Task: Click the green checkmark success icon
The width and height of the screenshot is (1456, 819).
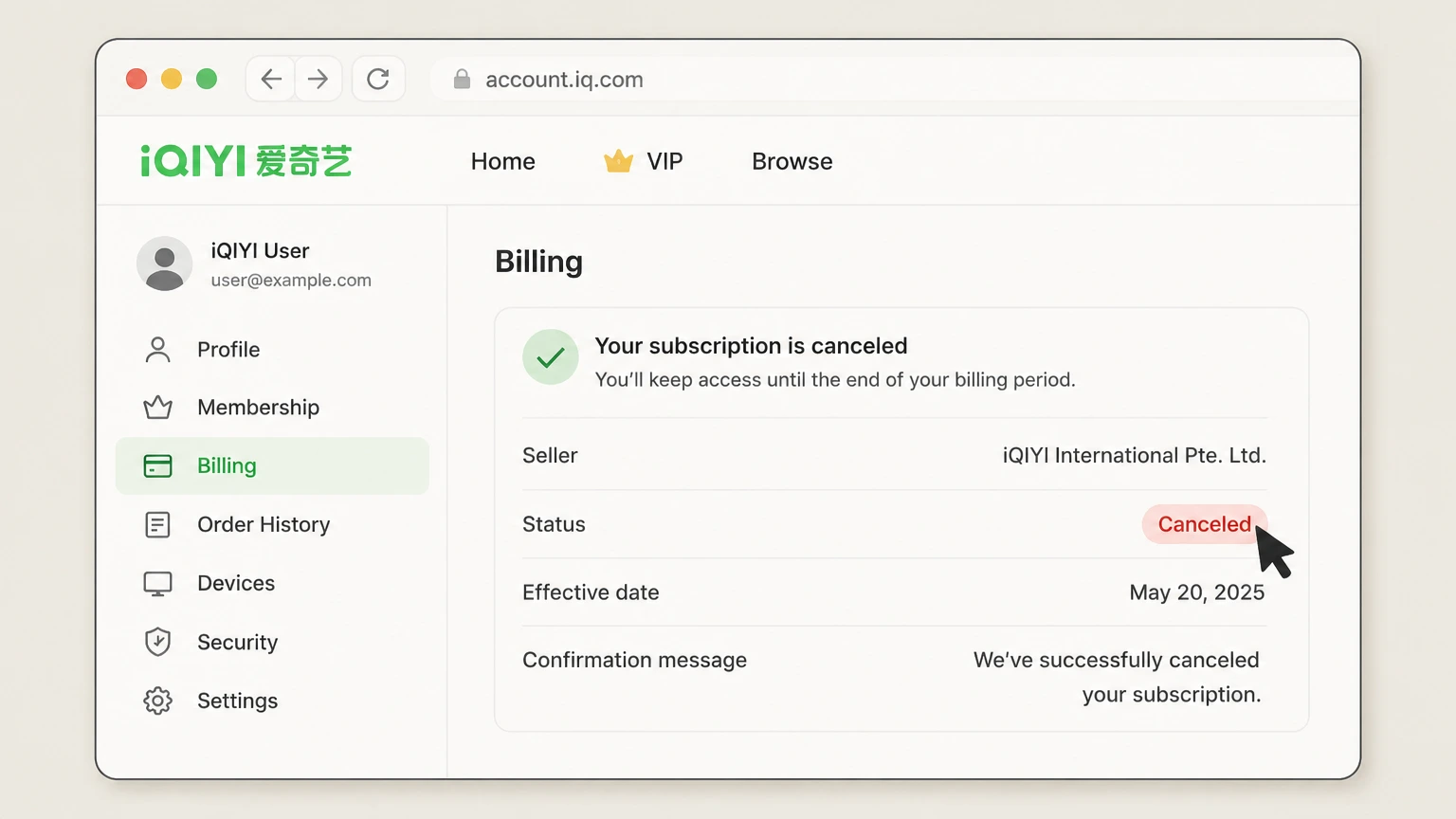Action: (551, 357)
